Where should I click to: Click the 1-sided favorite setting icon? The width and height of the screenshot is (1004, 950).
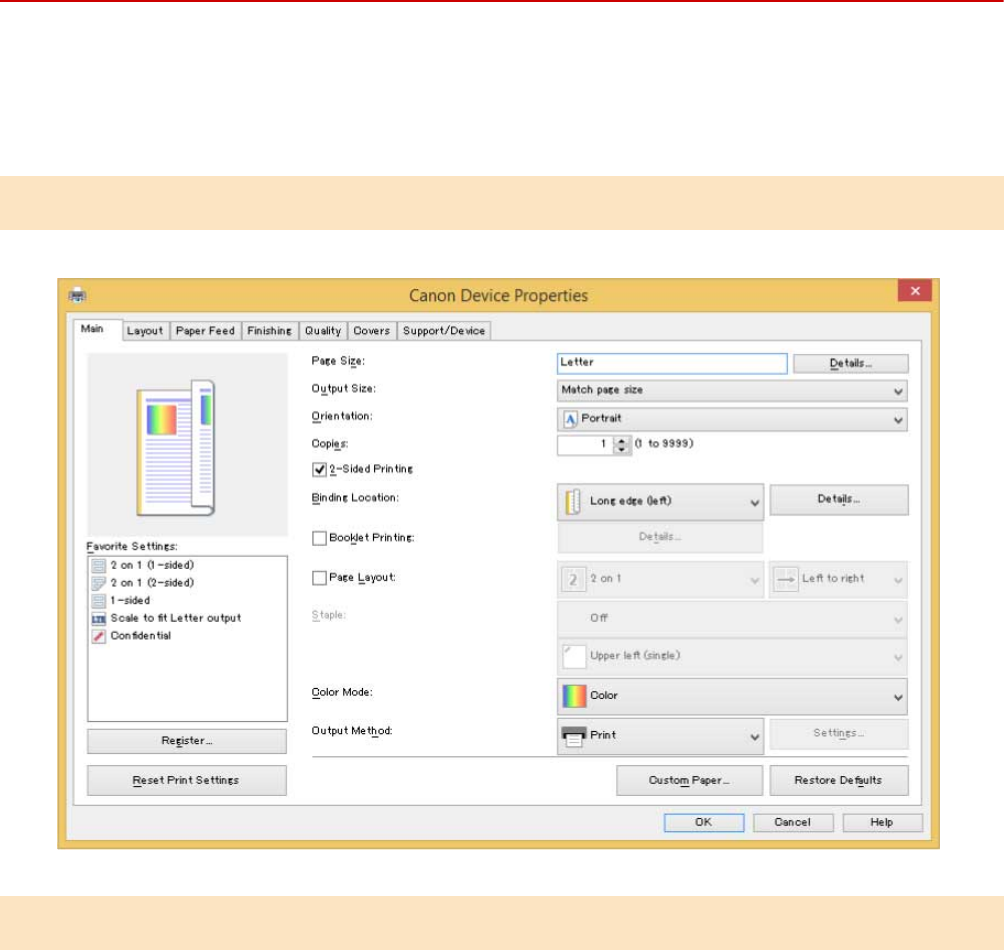coord(99,600)
